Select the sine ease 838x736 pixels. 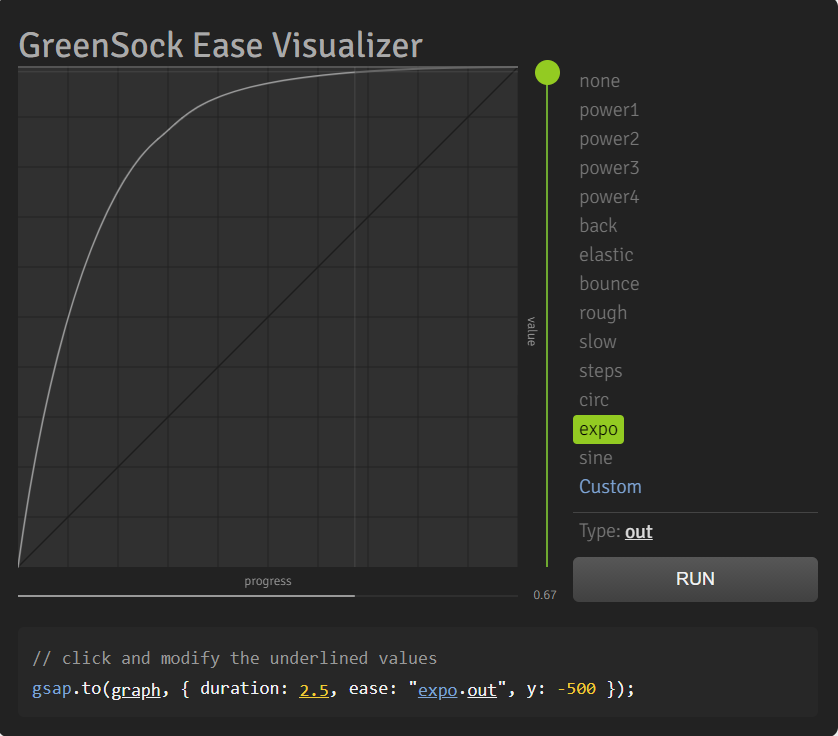[595, 458]
